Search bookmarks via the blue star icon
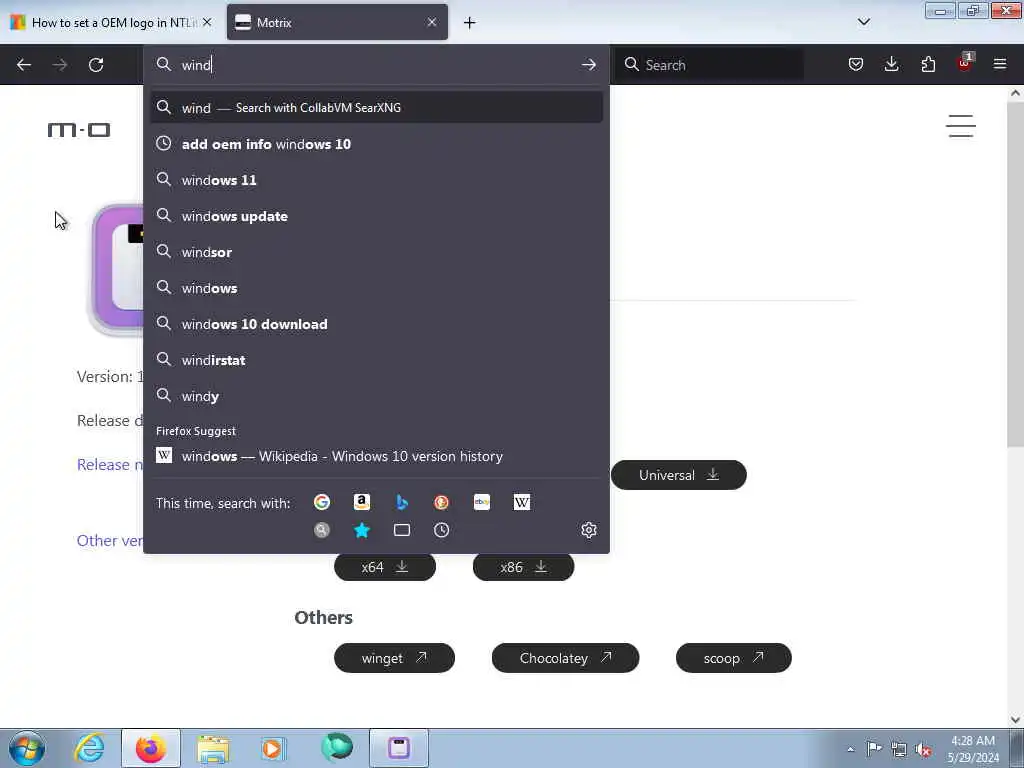This screenshot has height=768, width=1024. click(361, 530)
